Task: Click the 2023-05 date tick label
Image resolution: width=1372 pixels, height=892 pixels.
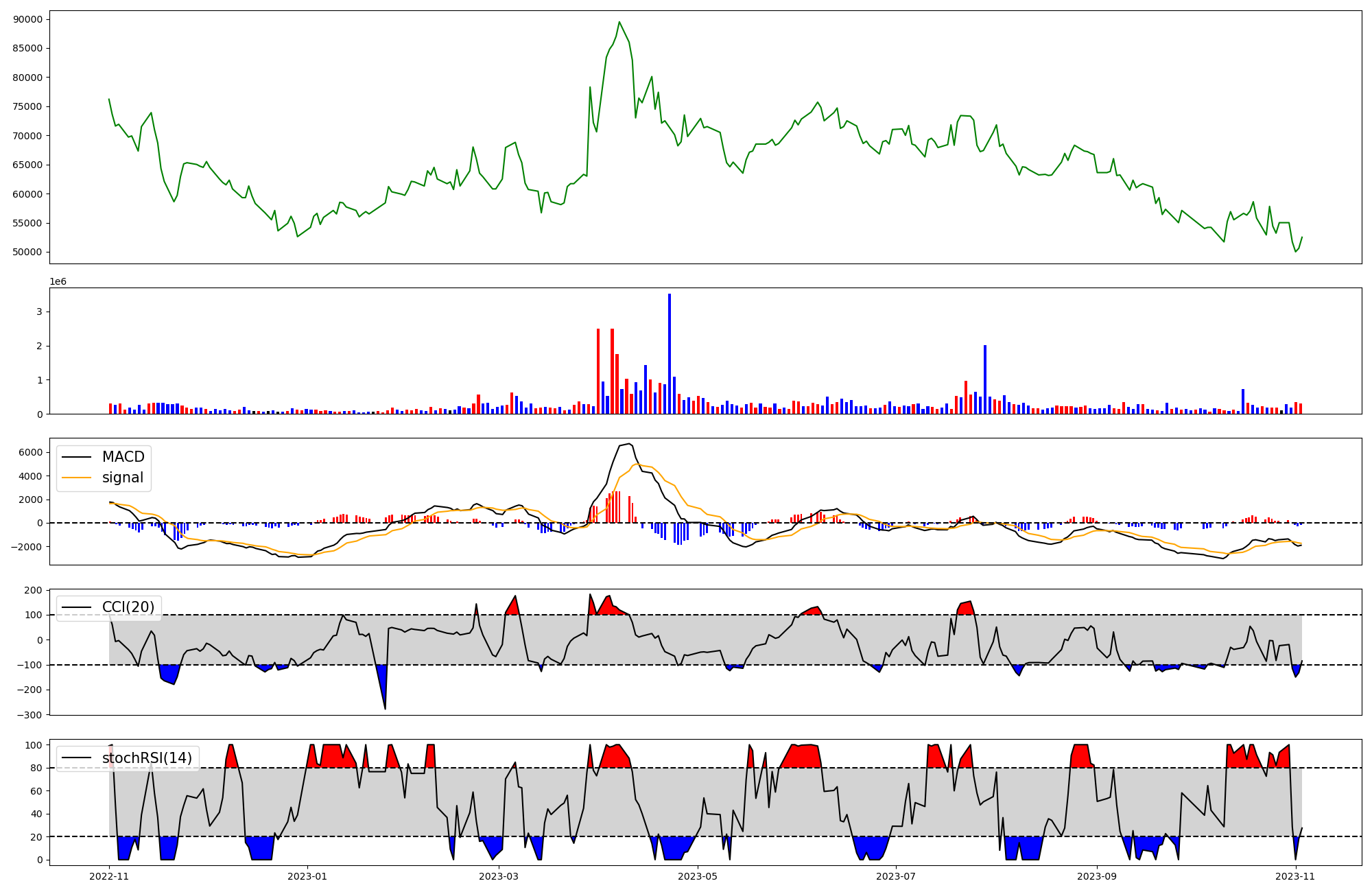Action: click(698, 876)
